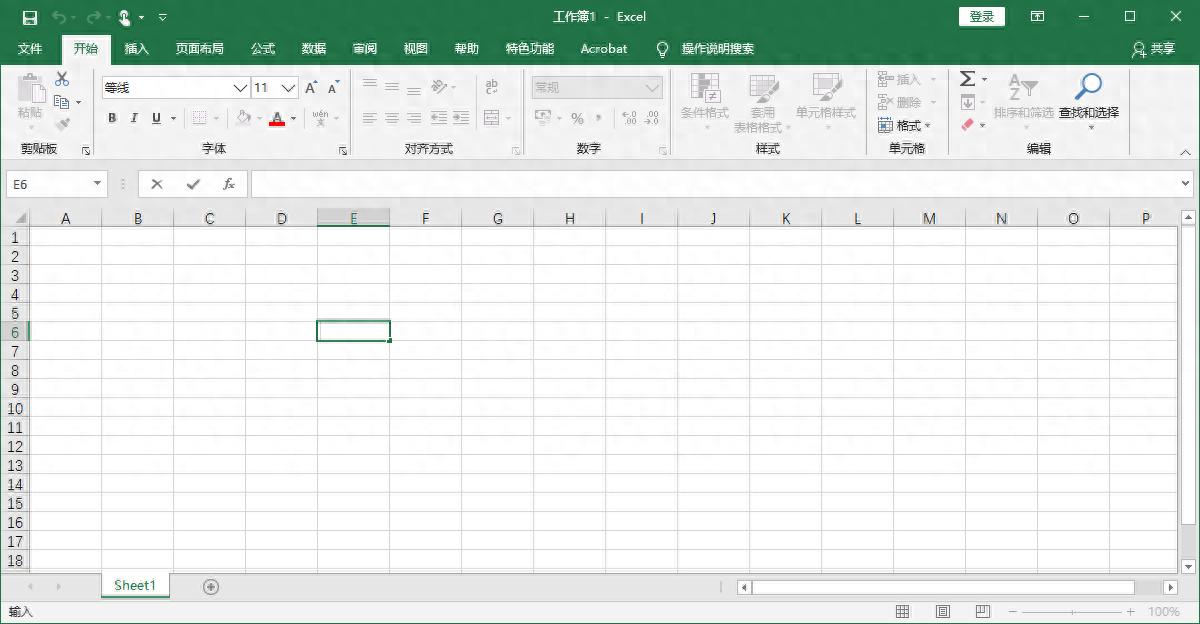Click the 操作说明搜索 search box
Image resolution: width=1200 pixels, height=624 pixels.
[718, 49]
